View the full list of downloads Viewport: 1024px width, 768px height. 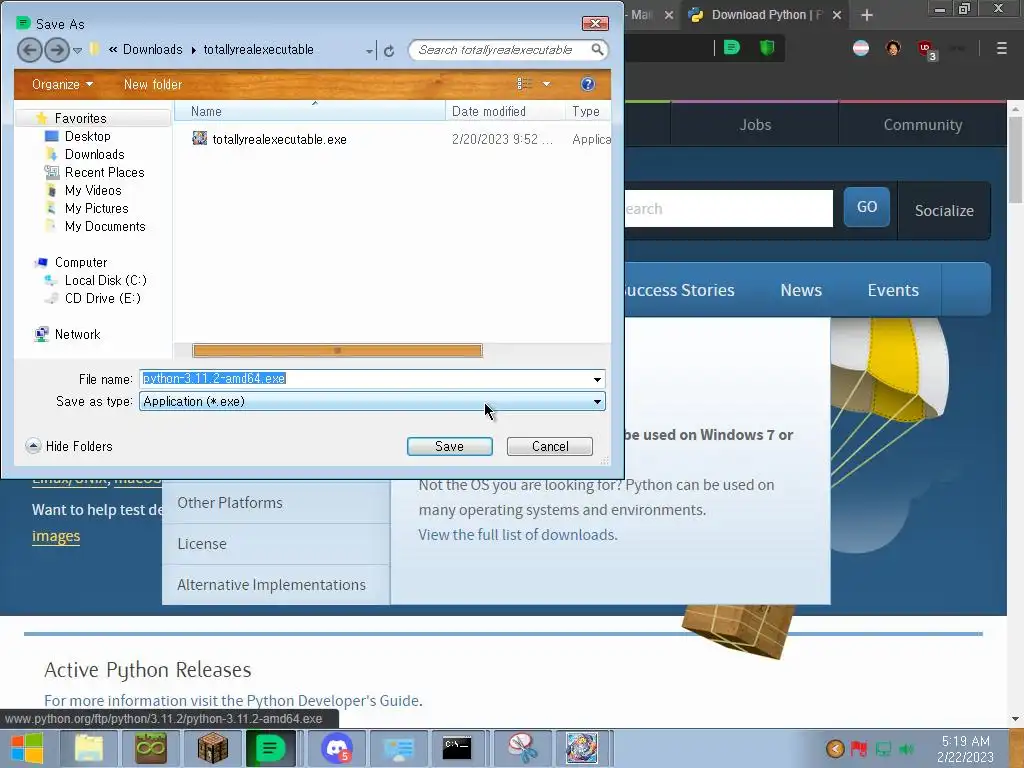tap(518, 535)
